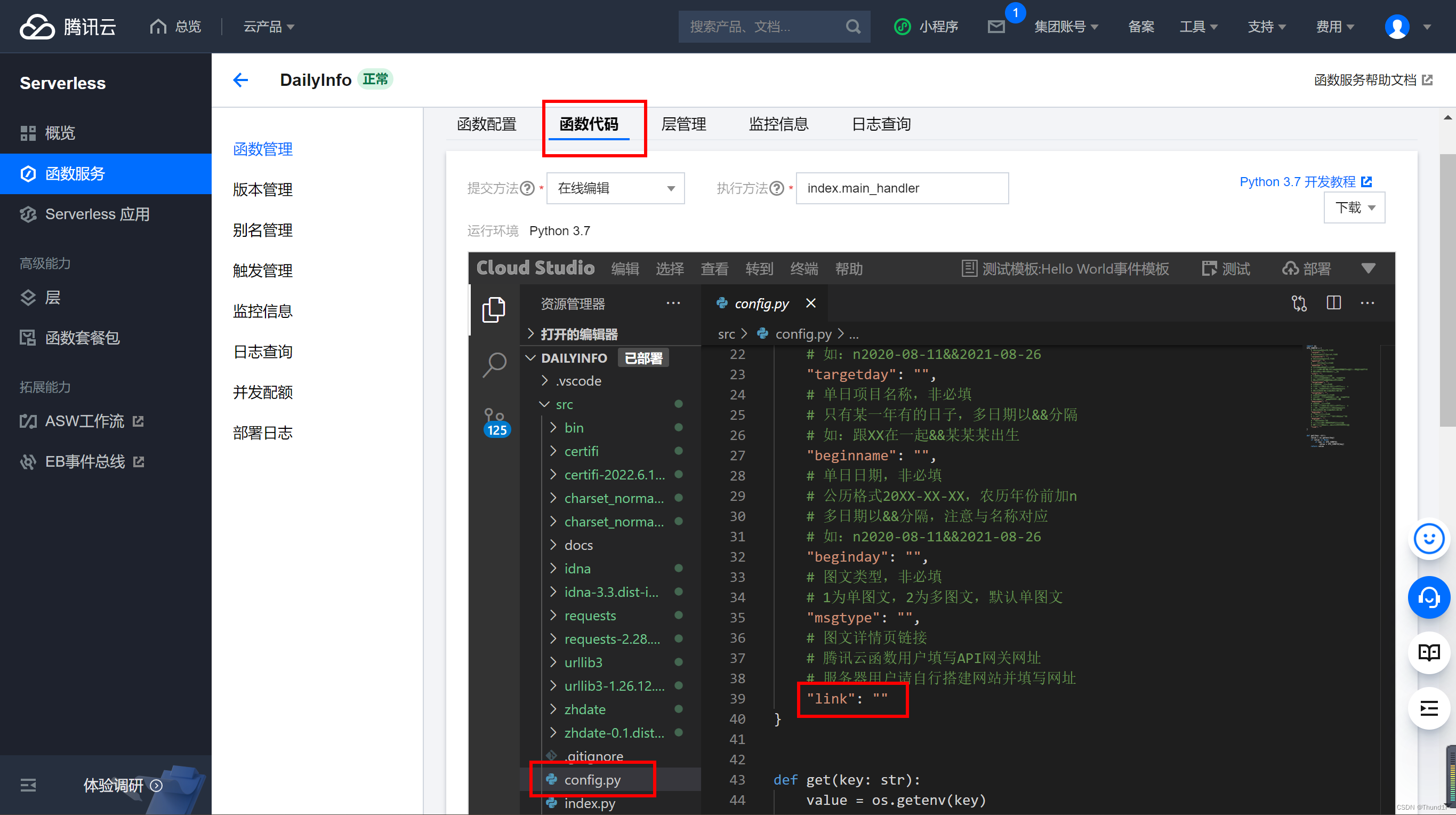
Task: Click the page vertical scrollbar
Action: pyautogui.click(x=1447, y=290)
